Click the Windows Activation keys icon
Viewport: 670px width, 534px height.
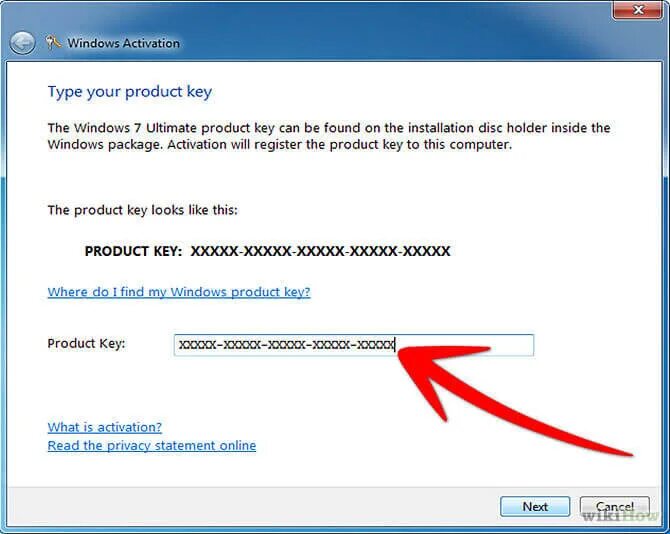[x=54, y=42]
